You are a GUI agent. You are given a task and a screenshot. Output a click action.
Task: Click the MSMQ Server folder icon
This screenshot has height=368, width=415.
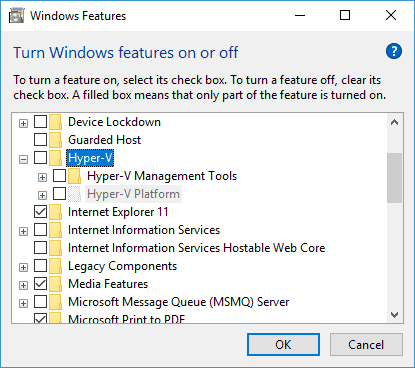pyautogui.click(x=55, y=302)
